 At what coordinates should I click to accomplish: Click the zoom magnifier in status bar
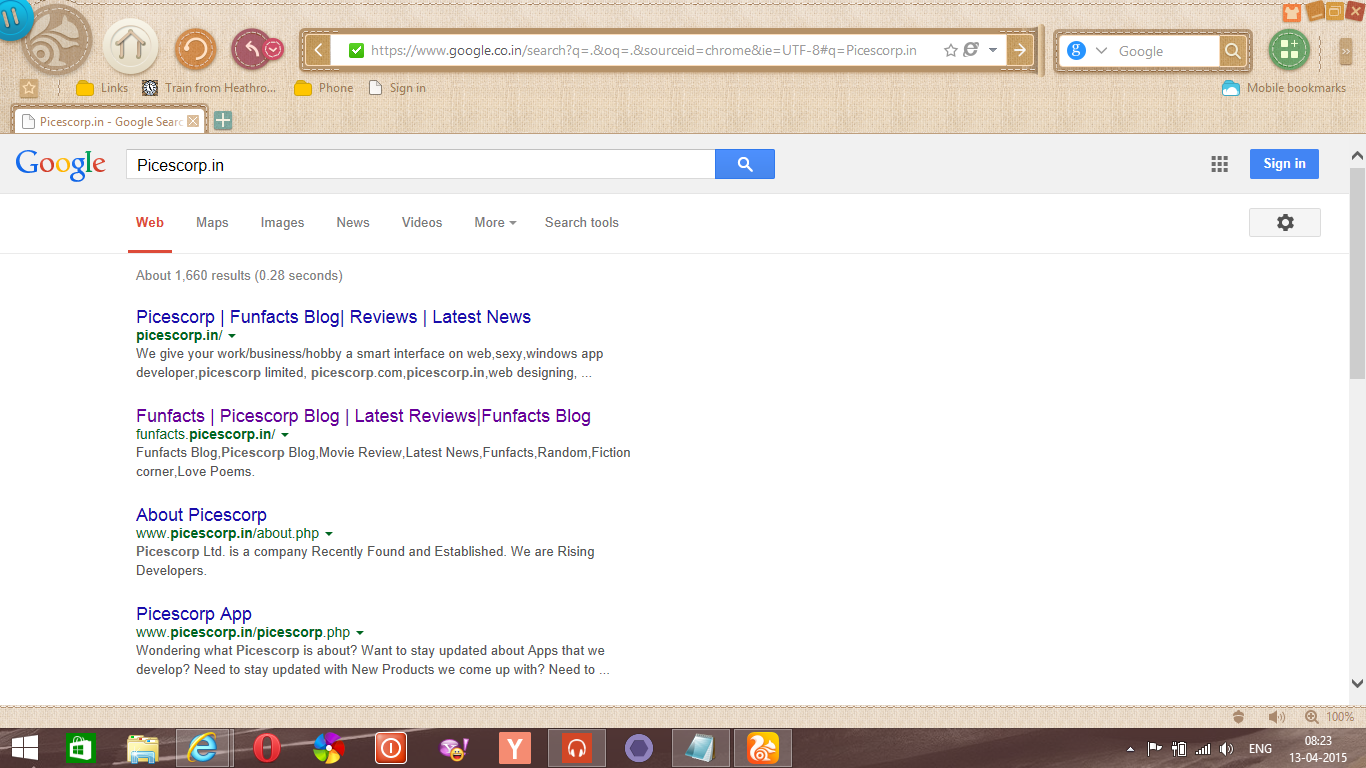click(x=1311, y=717)
